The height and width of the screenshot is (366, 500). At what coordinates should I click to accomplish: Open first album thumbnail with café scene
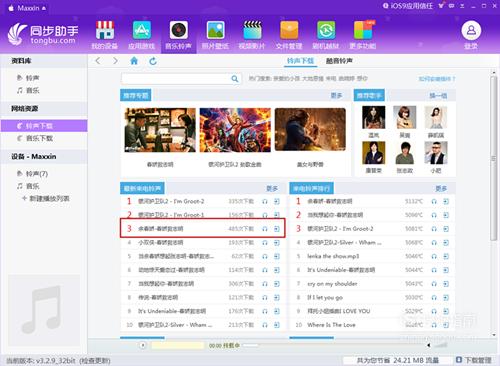tap(160, 130)
